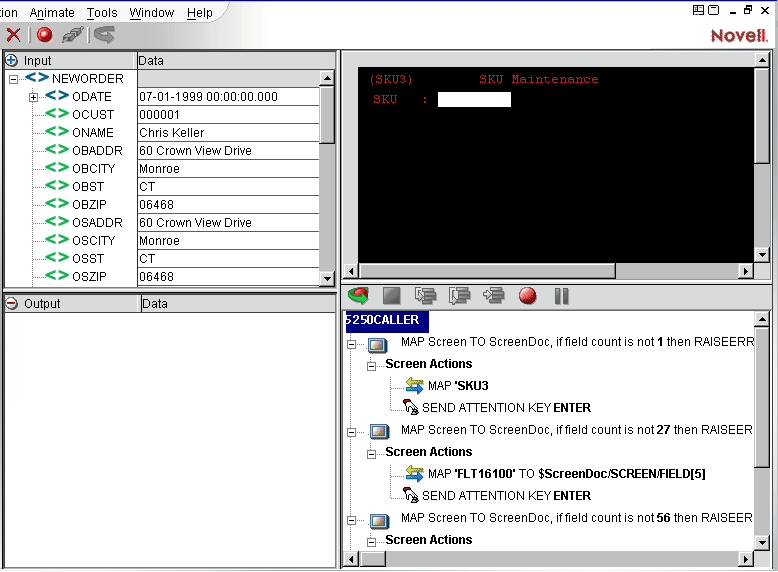Click the Data header in Output pane
This screenshot has height=572, width=778.
[238, 304]
